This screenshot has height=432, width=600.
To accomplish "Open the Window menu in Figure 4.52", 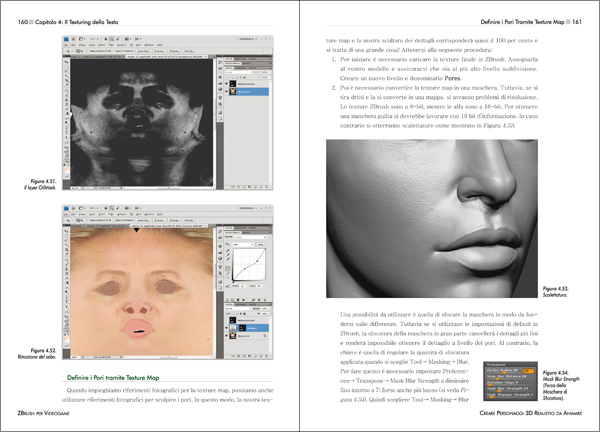I will (148, 214).
